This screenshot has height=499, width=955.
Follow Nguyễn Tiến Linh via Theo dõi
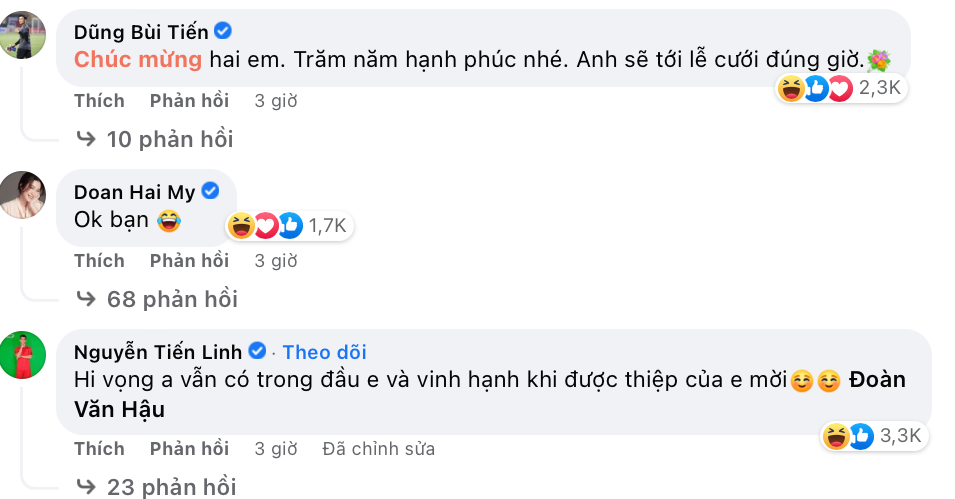point(324,352)
